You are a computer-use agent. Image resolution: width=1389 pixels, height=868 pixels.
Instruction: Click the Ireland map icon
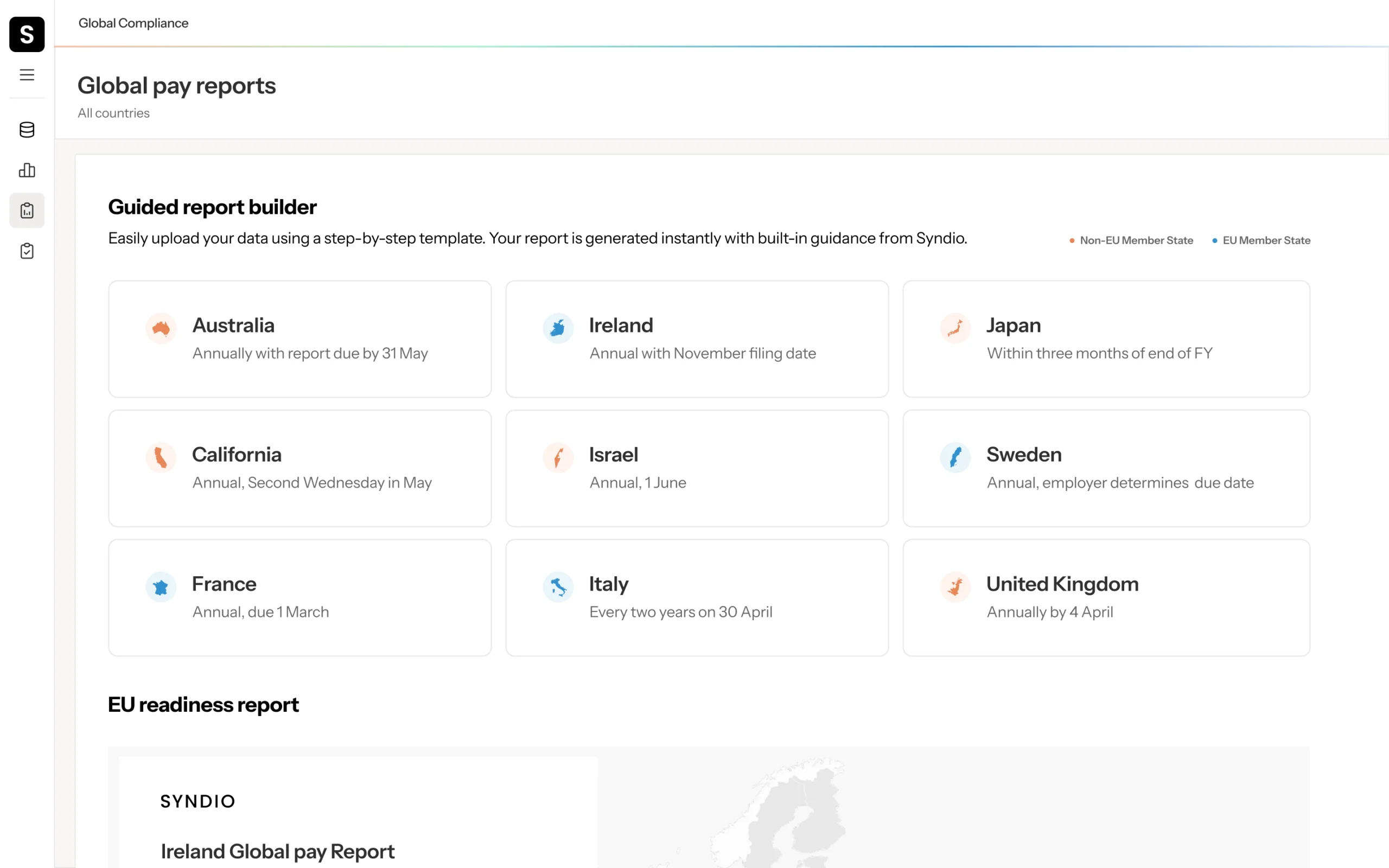[558, 328]
